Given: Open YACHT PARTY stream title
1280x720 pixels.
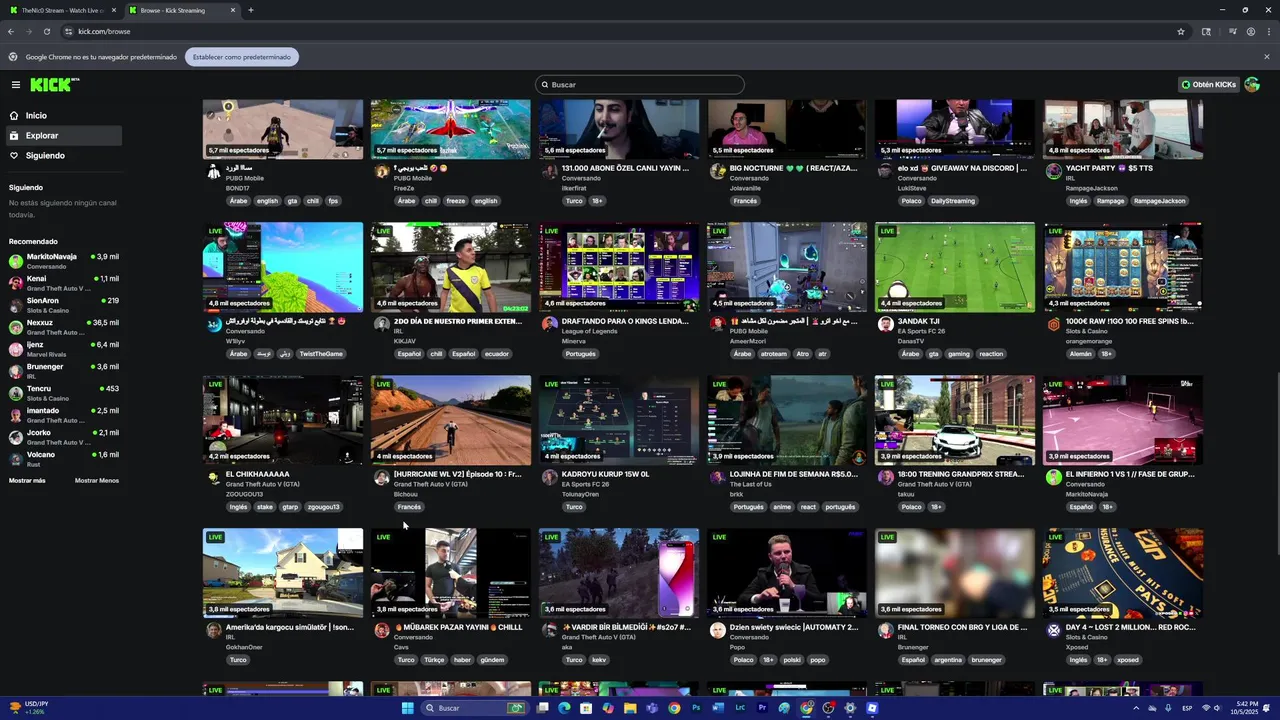Looking at the screenshot, I should point(1109,168).
